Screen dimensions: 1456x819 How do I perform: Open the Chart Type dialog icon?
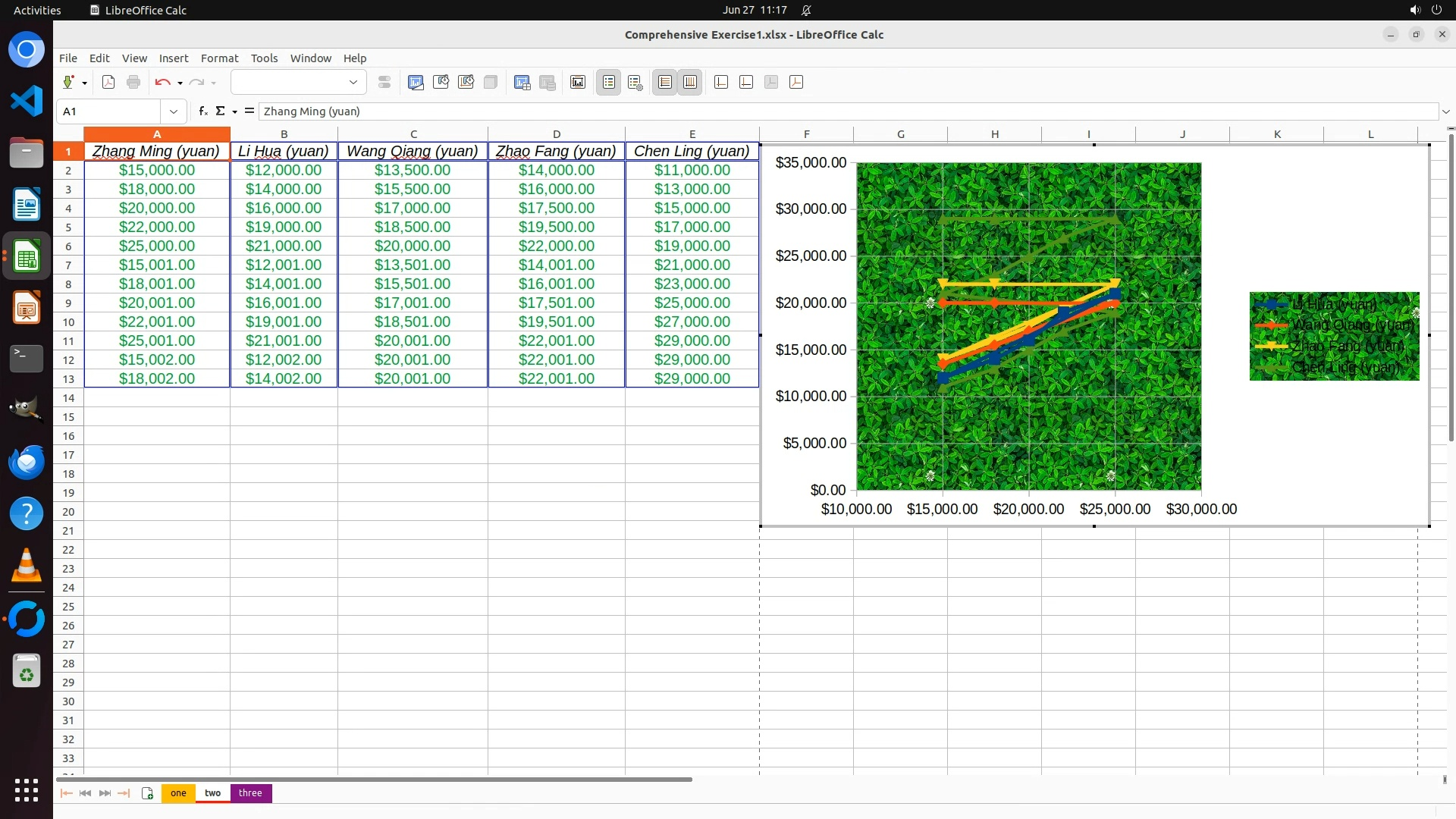[416, 82]
